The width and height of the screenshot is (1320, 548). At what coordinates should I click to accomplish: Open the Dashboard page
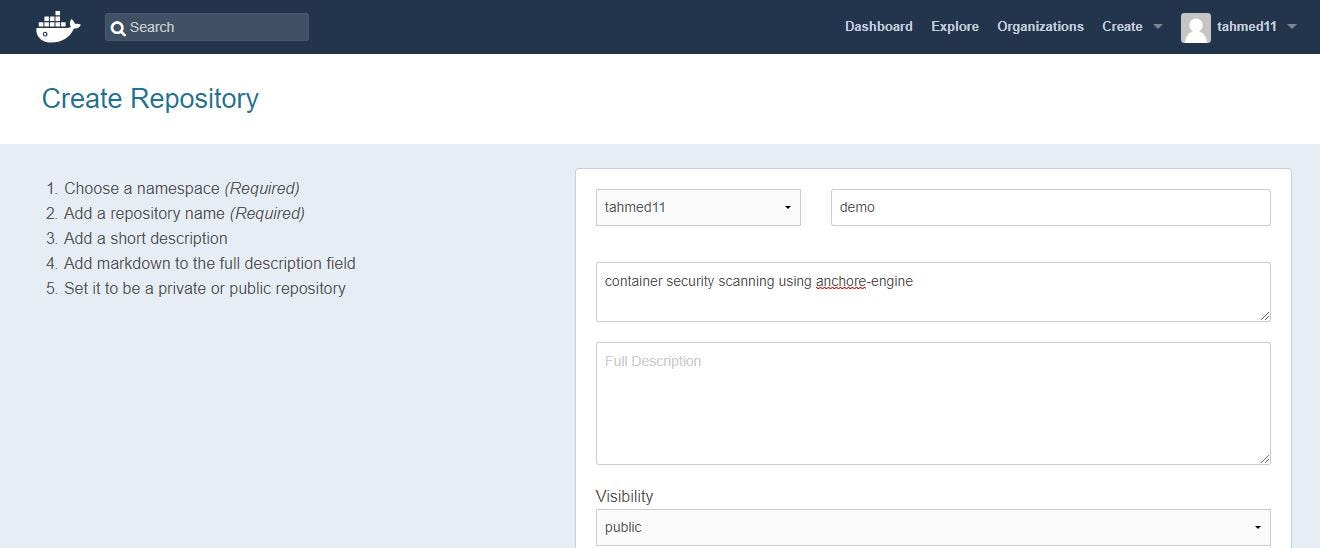[x=878, y=27]
